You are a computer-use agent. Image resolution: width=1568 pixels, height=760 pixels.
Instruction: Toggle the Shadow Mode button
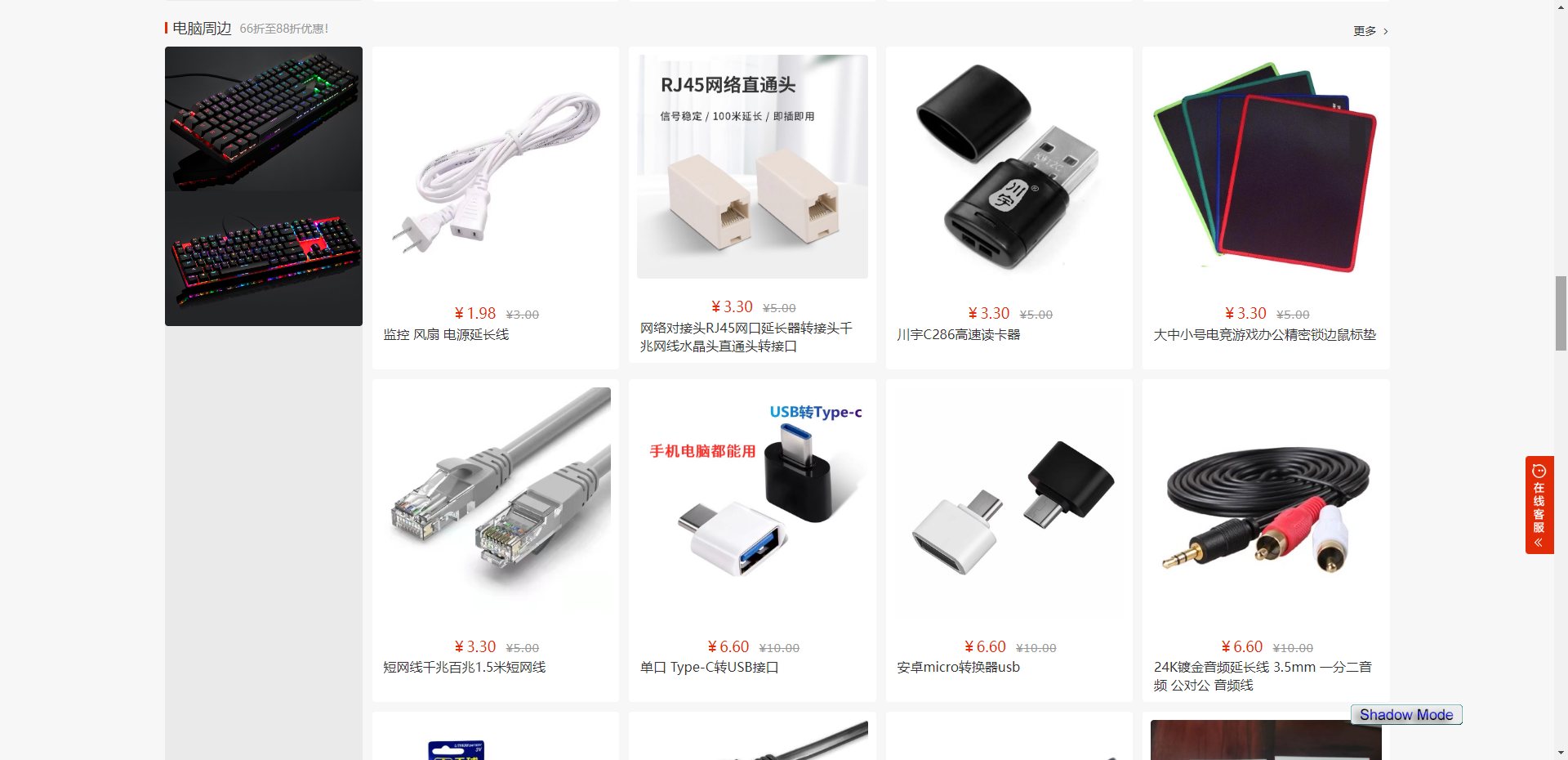1406,715
